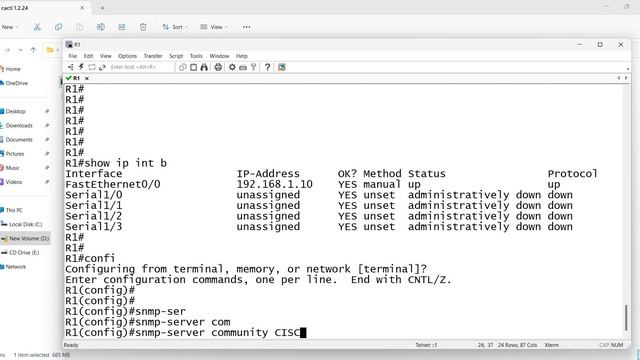
Task: Click the Share icon in Explorer toolbar
Action: [x=122, y=27]
